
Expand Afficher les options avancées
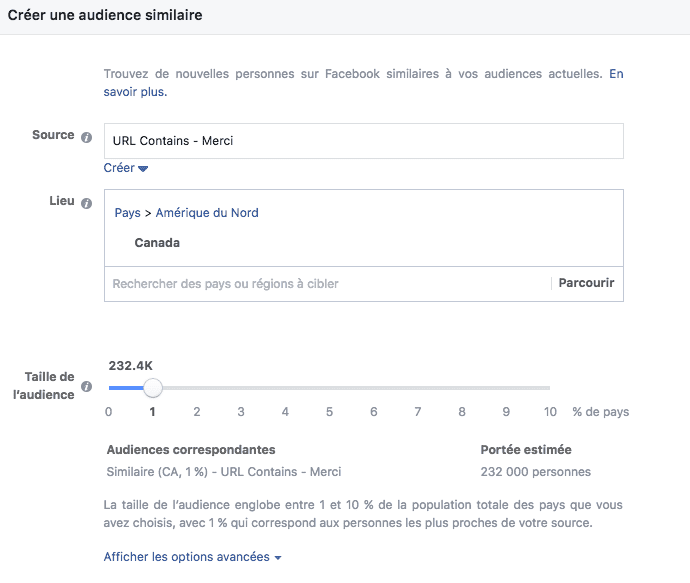click(193, 557)
